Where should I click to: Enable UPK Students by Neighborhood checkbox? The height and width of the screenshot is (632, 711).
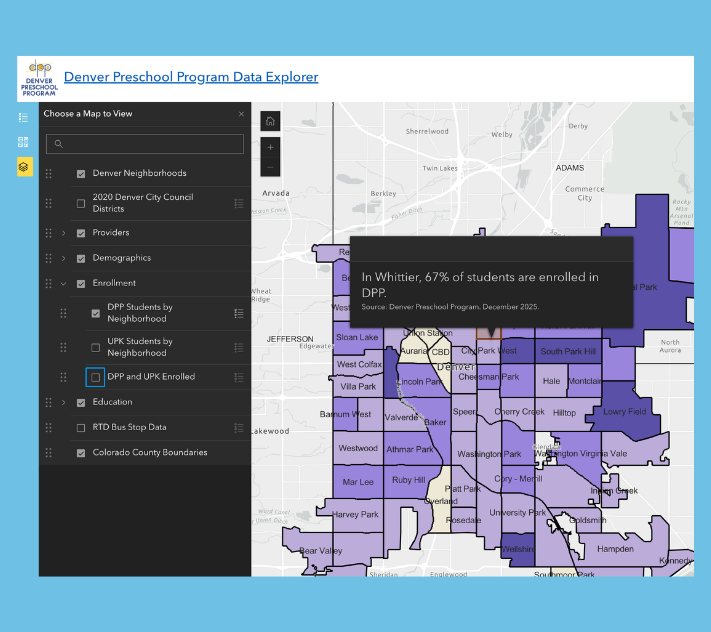click(x=96, y=347)
